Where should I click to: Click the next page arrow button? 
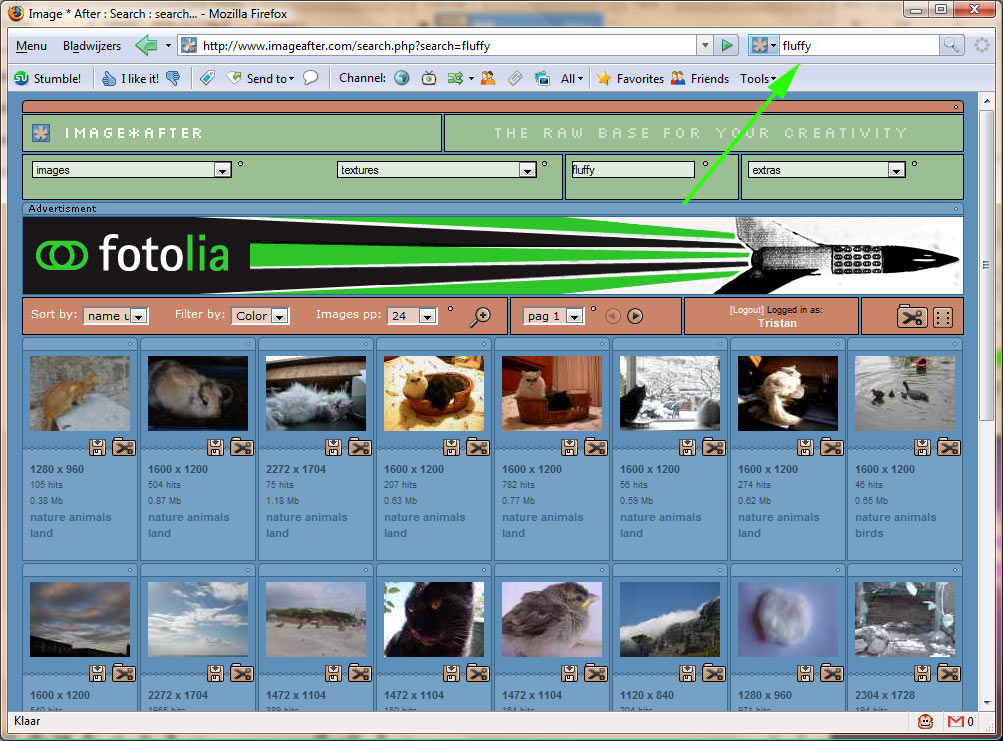[635, 316]
